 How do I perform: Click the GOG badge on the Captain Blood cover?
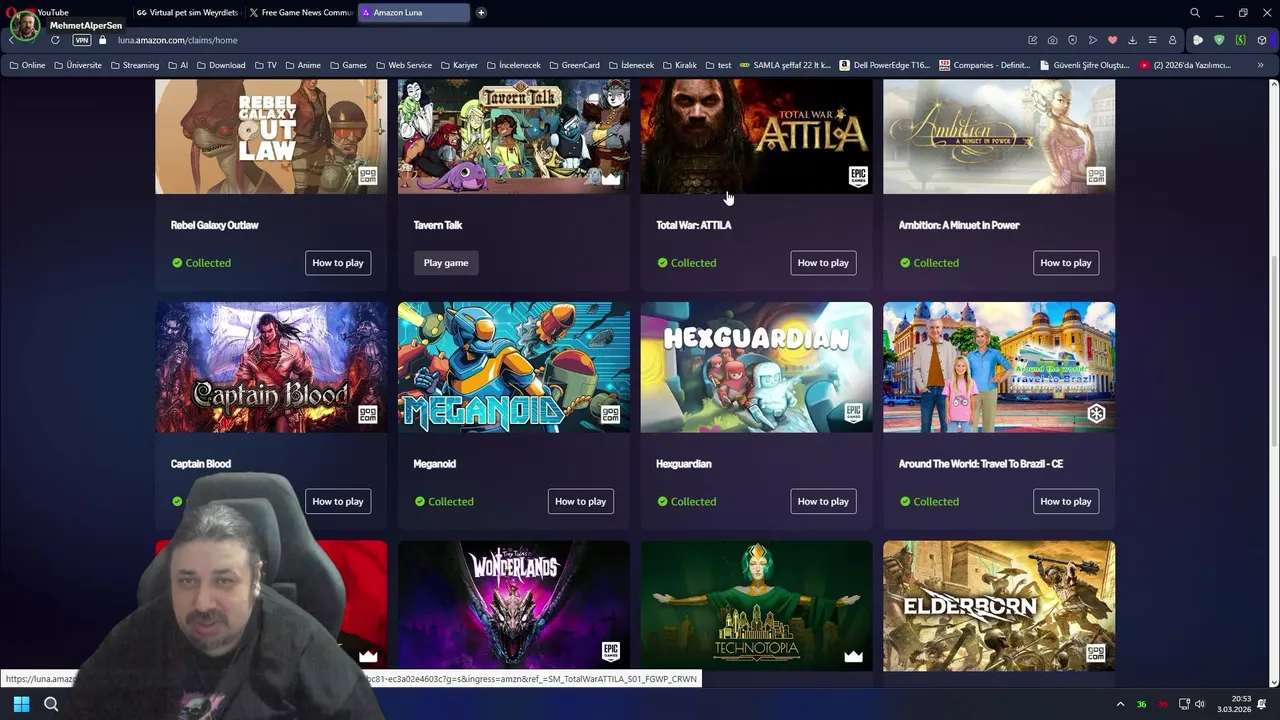[368, 414]
